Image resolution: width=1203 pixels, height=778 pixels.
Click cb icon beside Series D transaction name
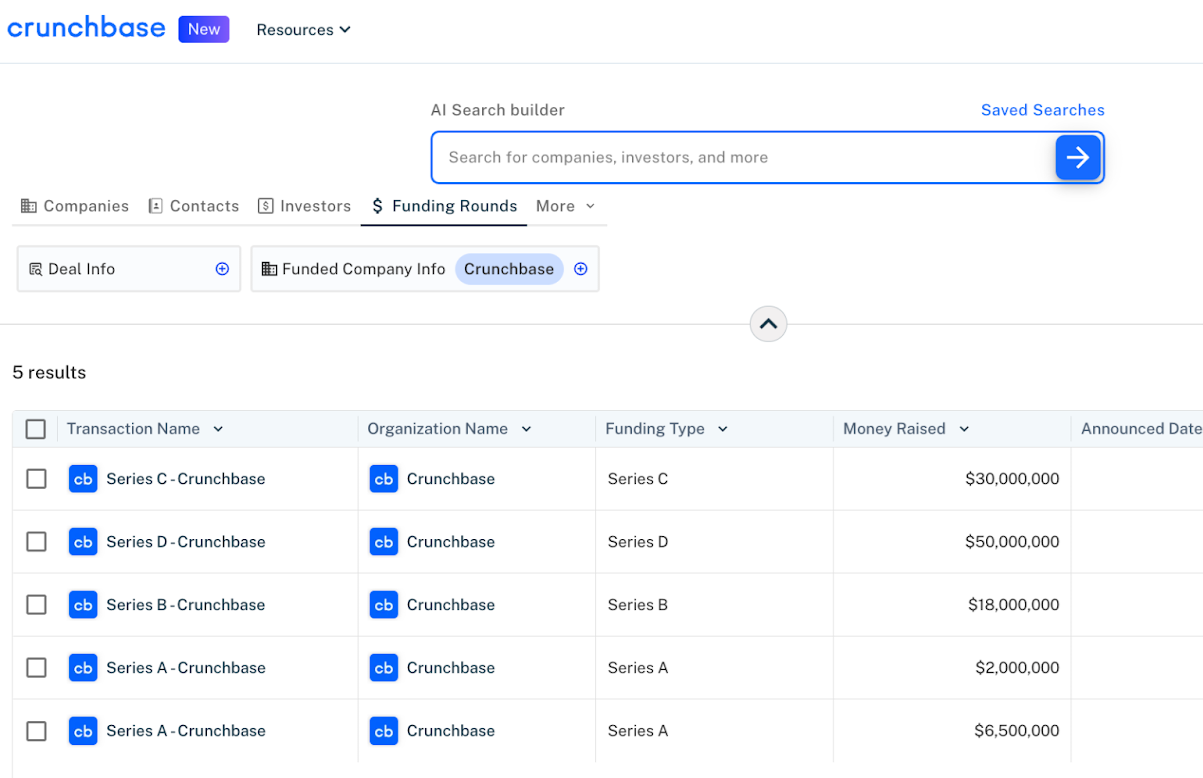83,542
